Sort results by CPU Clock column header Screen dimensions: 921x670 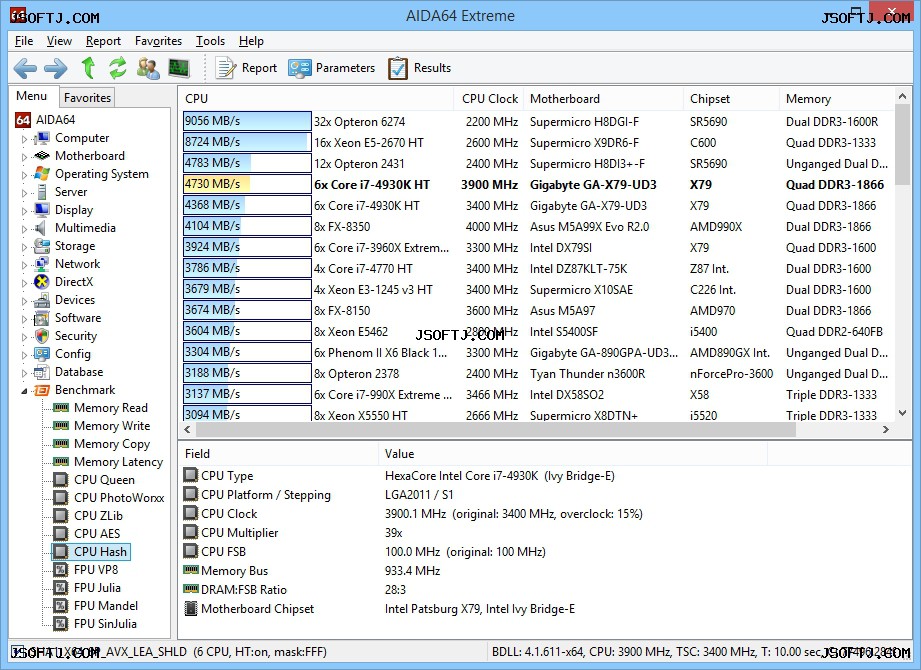(x=490, y=99)
